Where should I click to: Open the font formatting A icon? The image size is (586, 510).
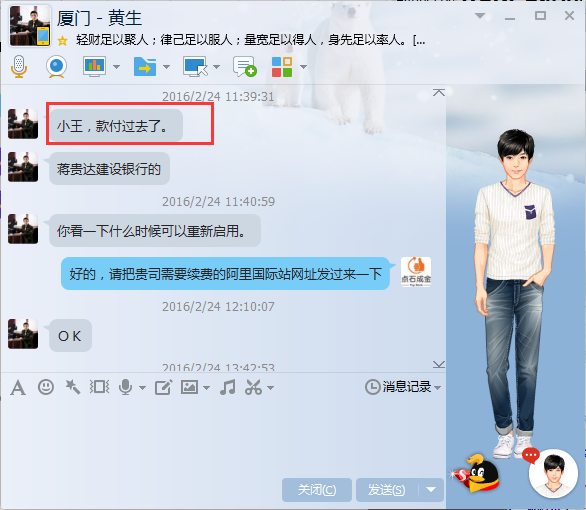[18, 387]
